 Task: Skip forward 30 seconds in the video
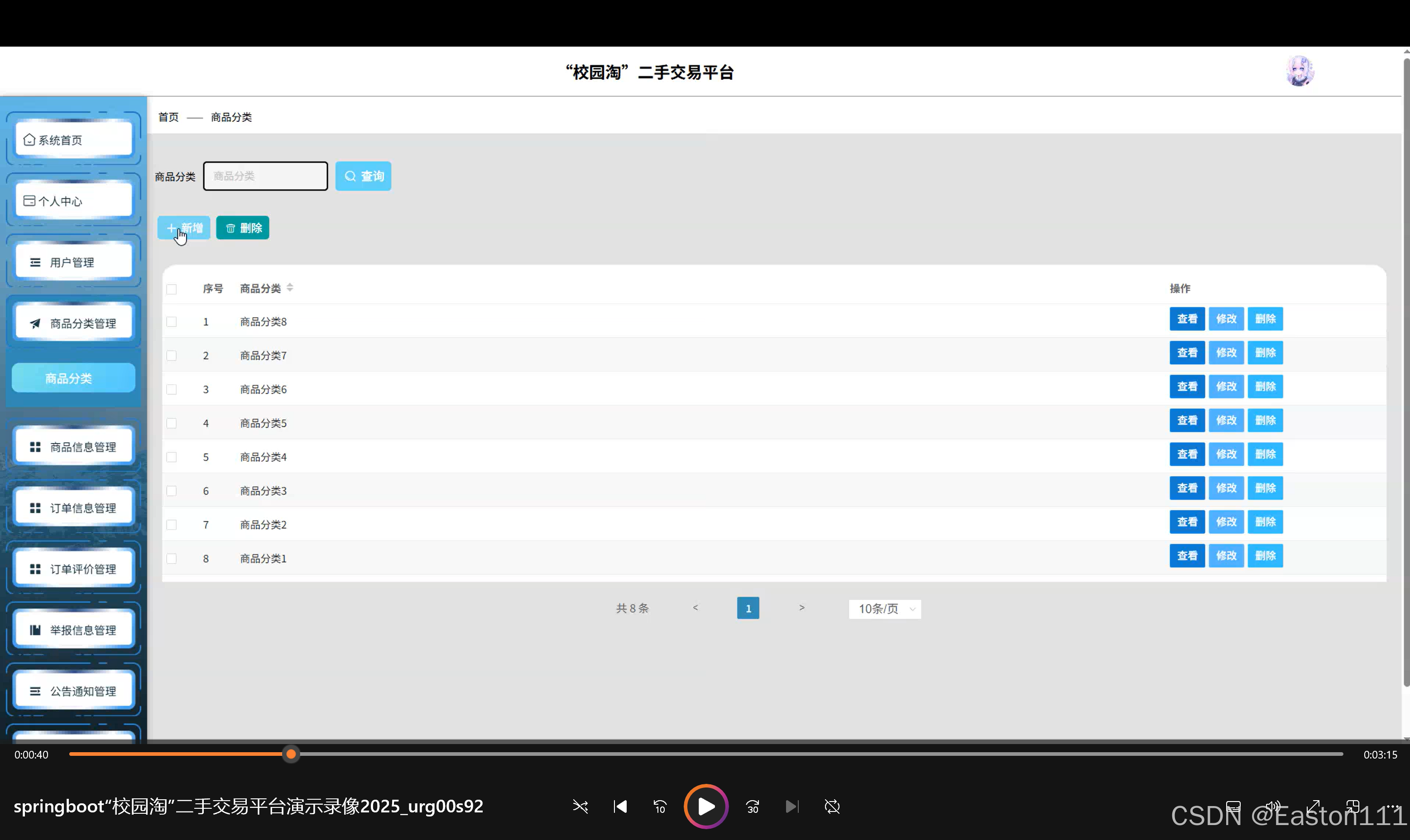(753, 807)
